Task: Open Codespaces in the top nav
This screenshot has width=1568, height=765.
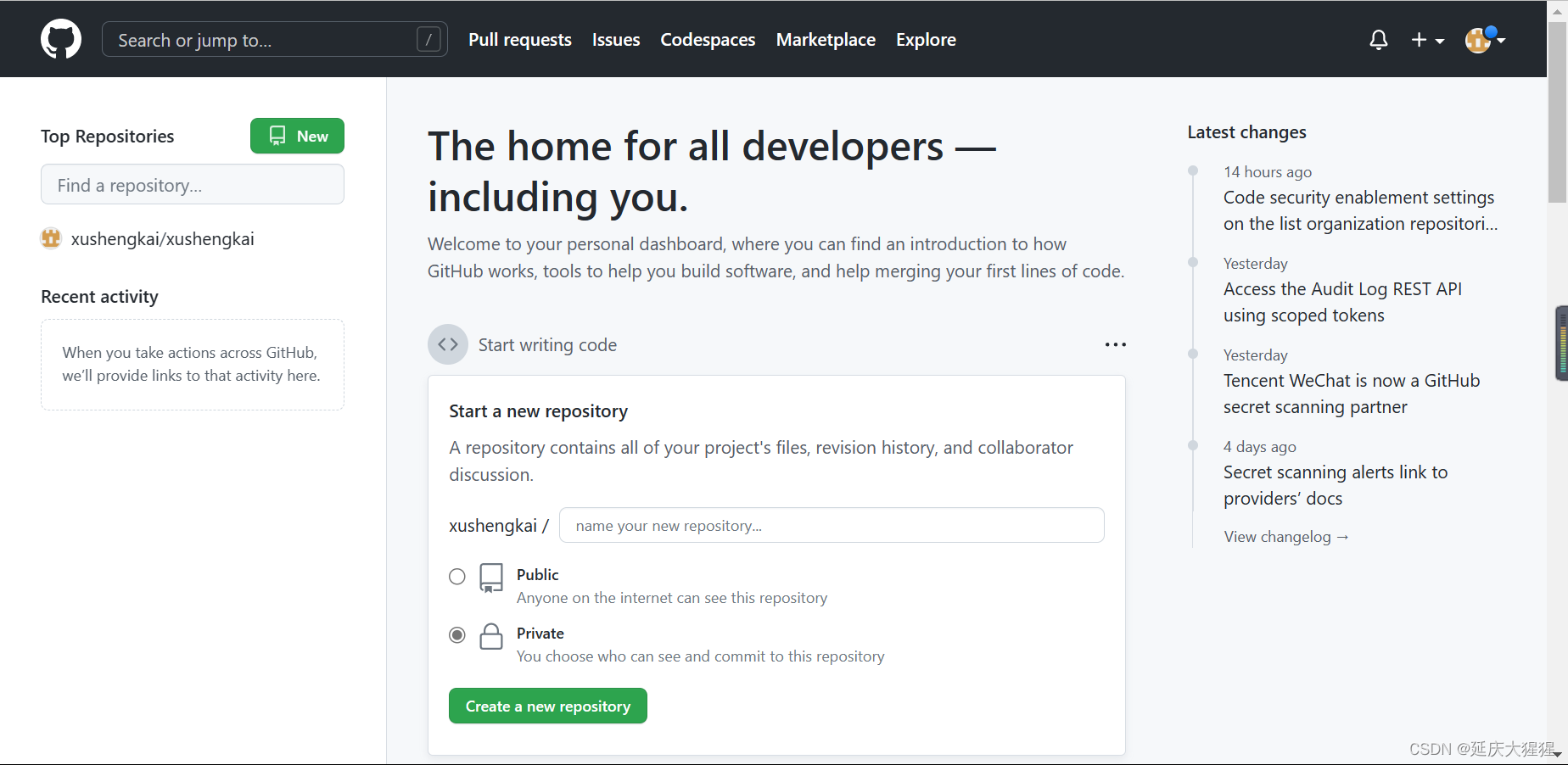Action: (708, 40)
